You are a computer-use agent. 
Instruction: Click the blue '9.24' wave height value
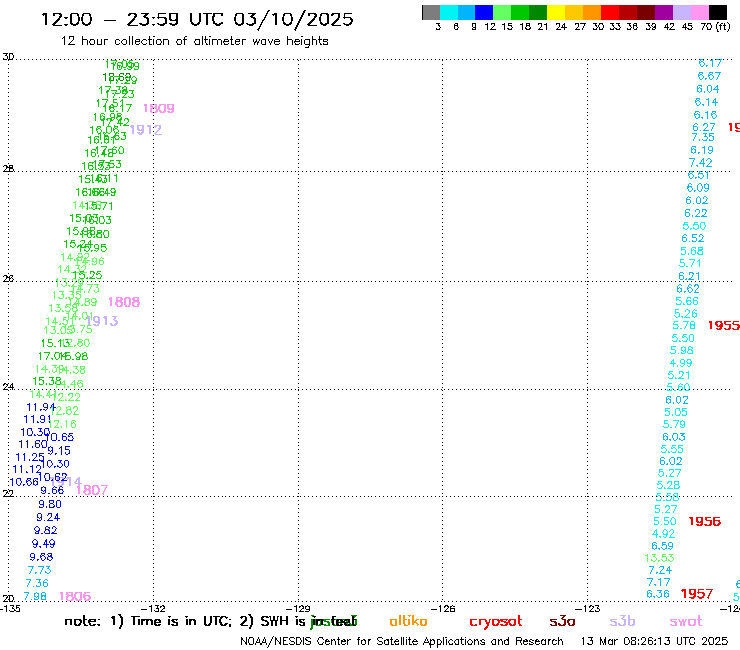48,517
